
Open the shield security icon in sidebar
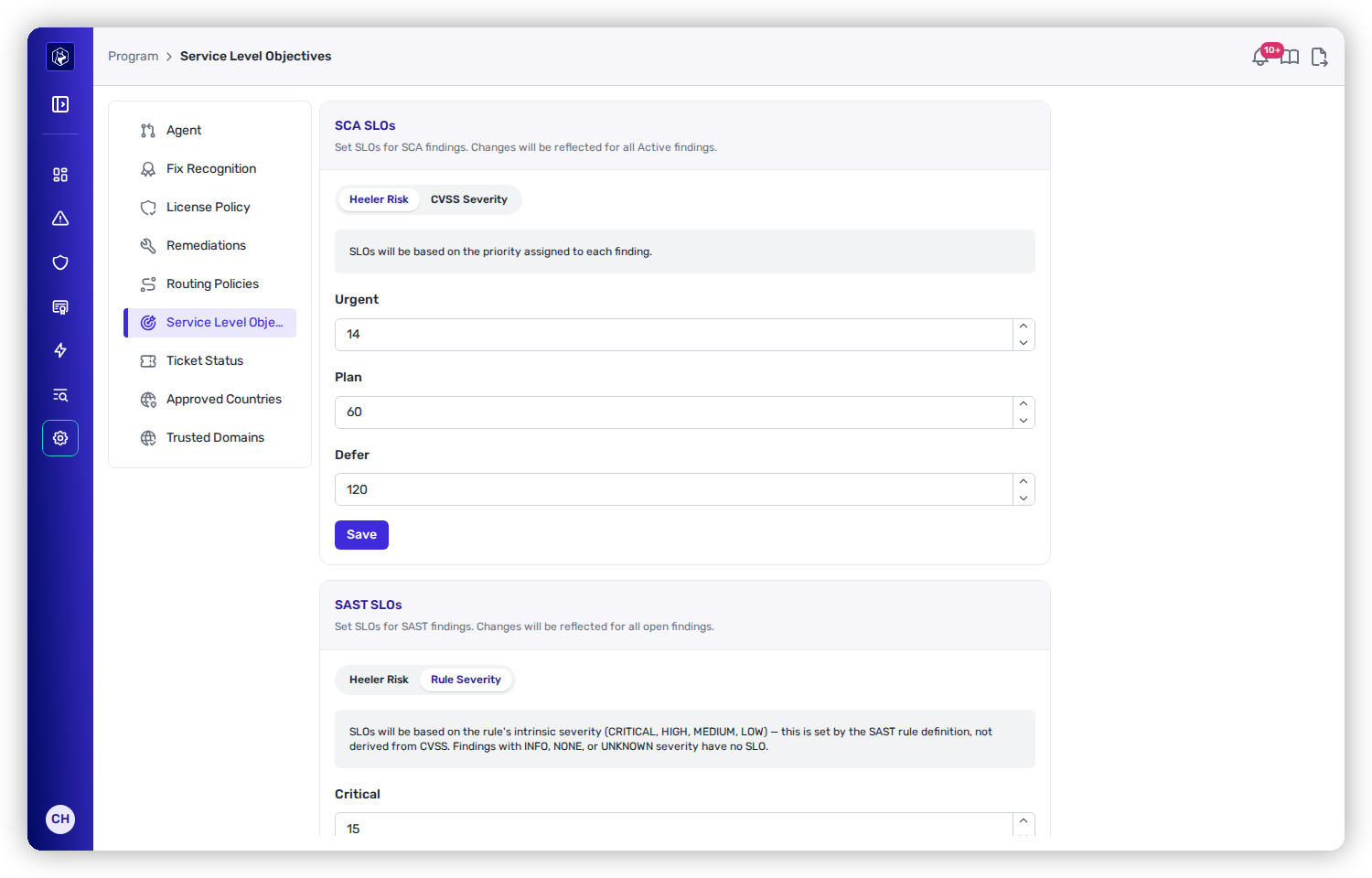60,262
